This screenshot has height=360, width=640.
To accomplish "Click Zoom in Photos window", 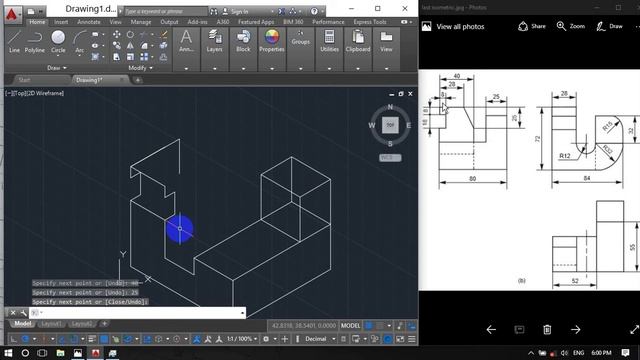I will [x=571, y=26].
